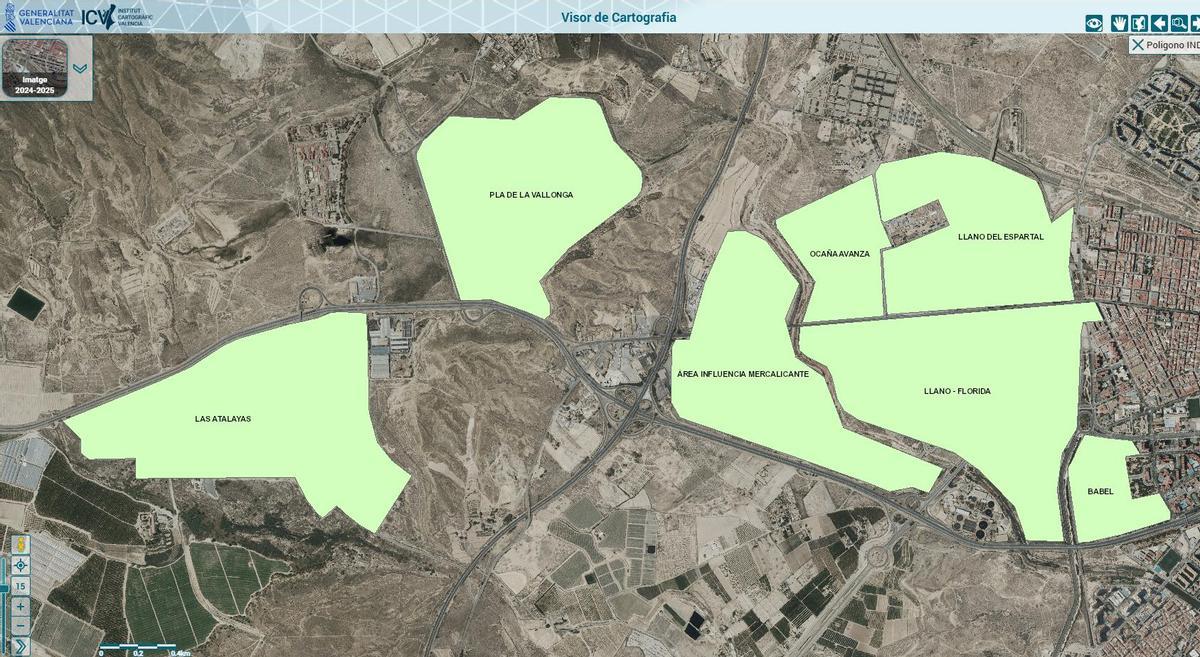Click the zoom level 15 indicator
1200x657 pixels.
coord(20,586)
